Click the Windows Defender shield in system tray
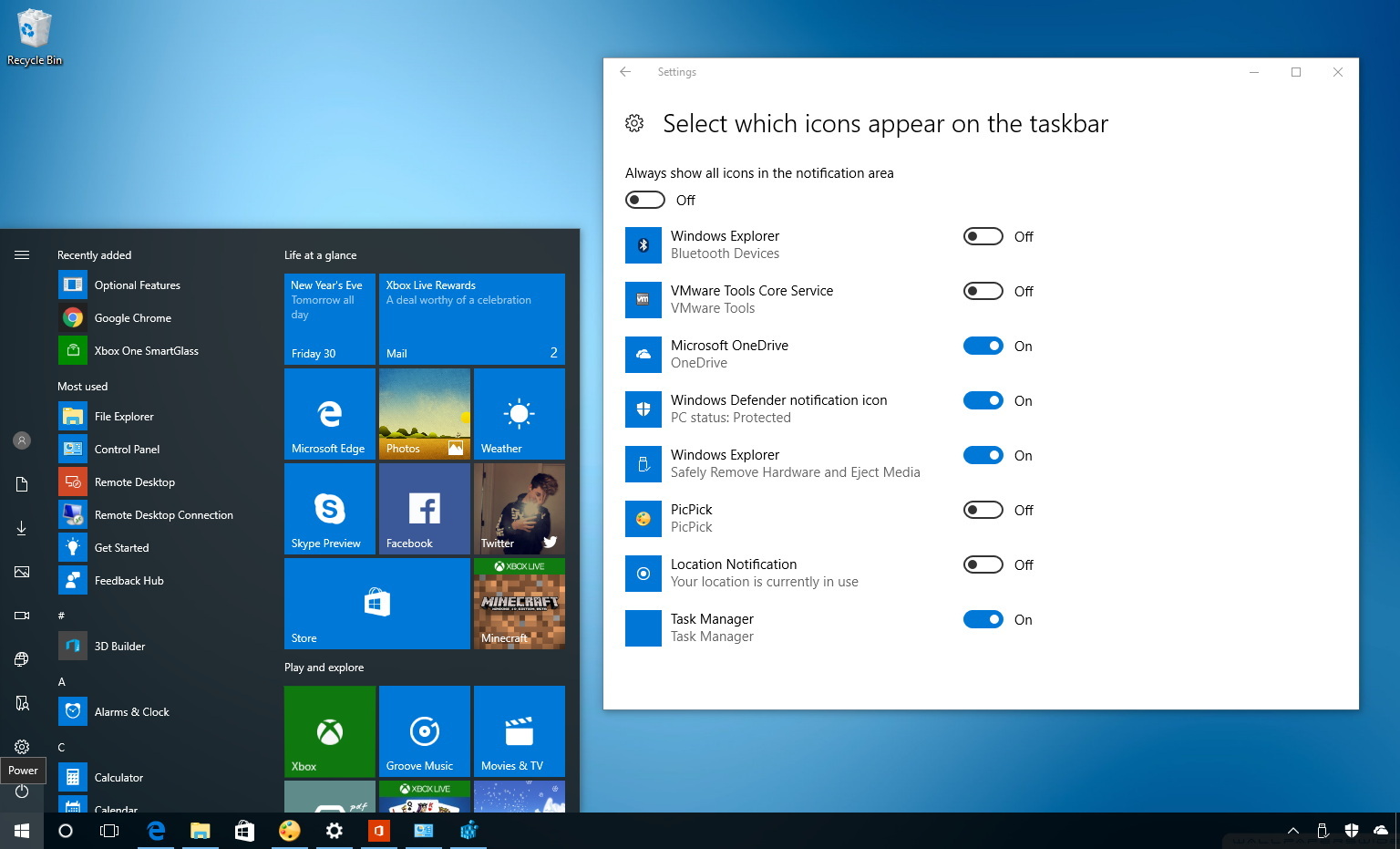 1353,830
